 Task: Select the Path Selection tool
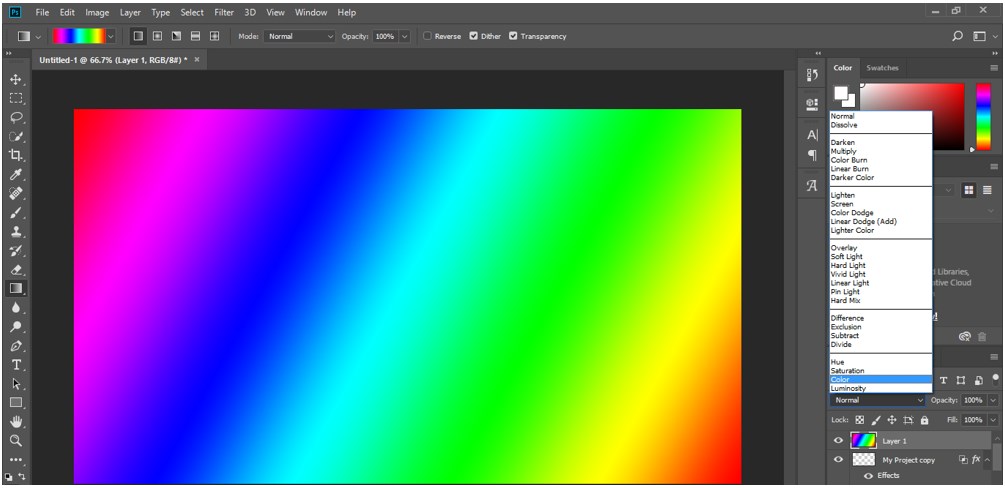coord(16,384)
